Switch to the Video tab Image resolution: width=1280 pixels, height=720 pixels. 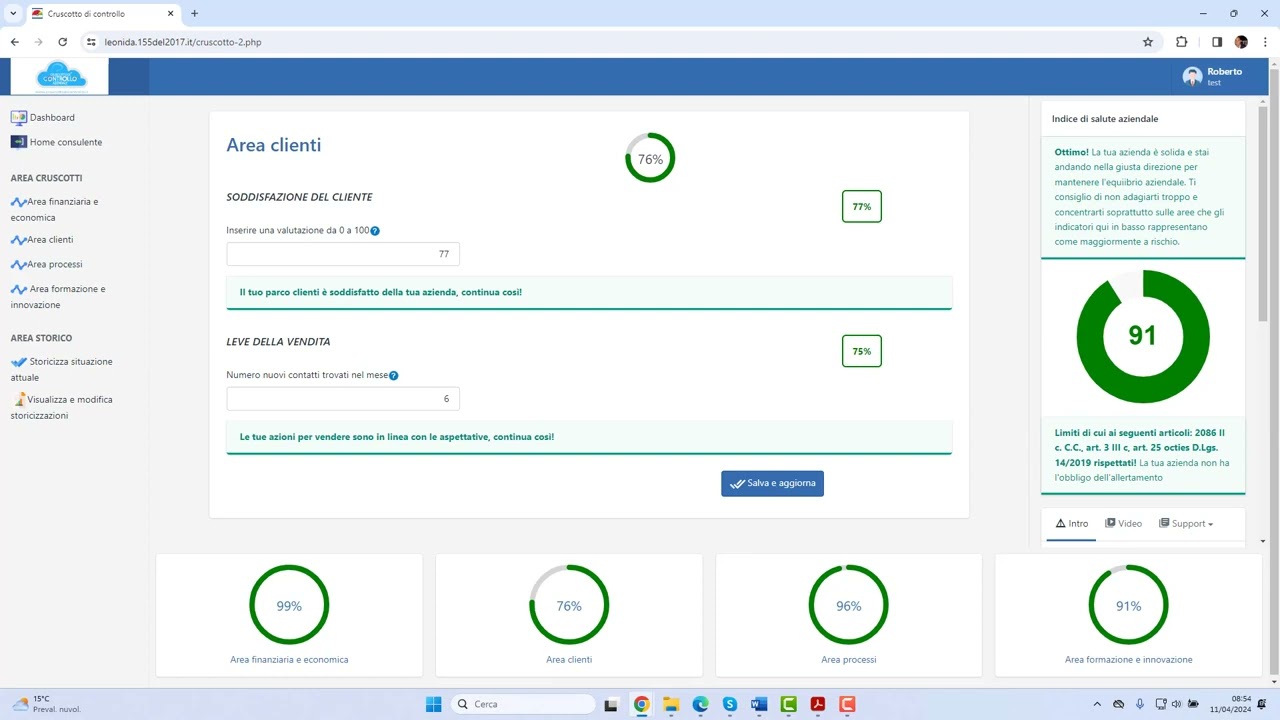click(x=1124, y=524)
